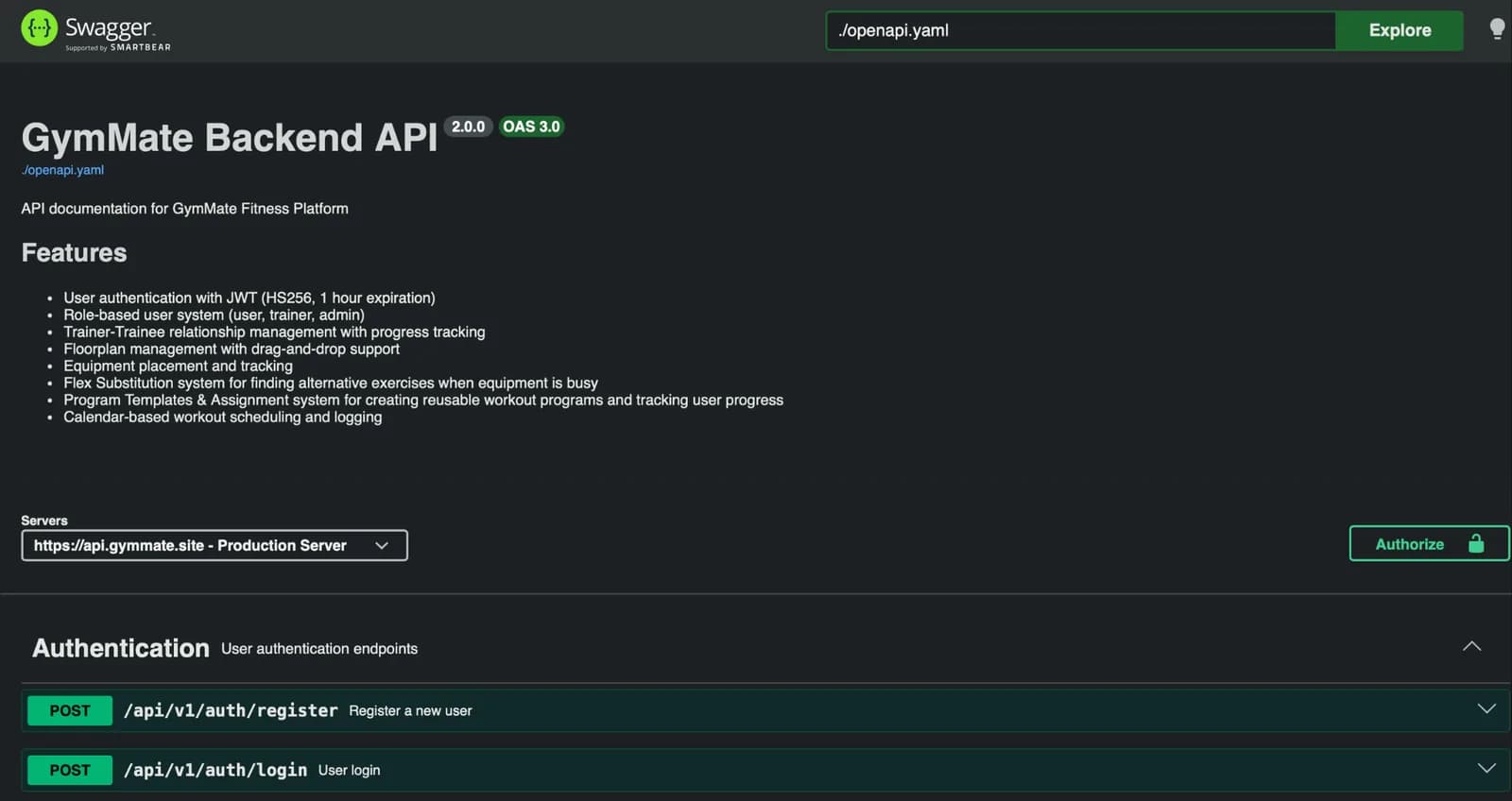Click 'Role-based user system' bullet text

click(214, 315)
